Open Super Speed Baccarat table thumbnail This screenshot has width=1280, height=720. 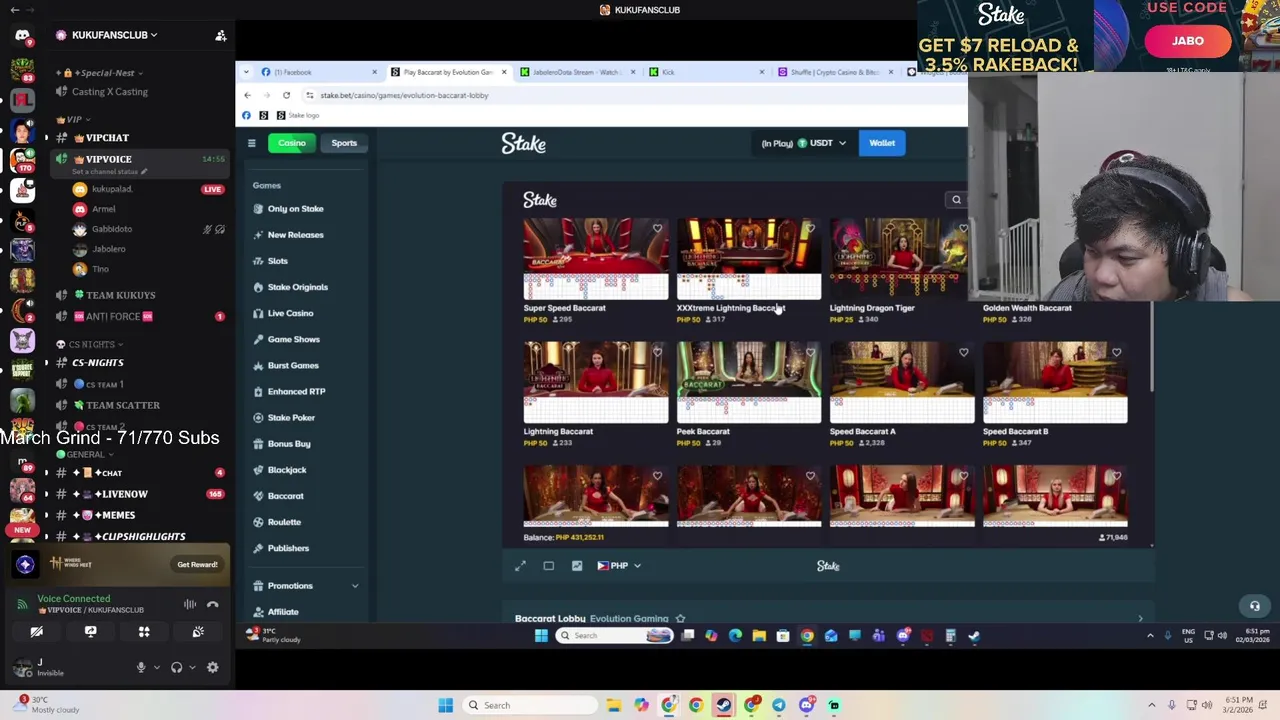click(x=596, y=259)
